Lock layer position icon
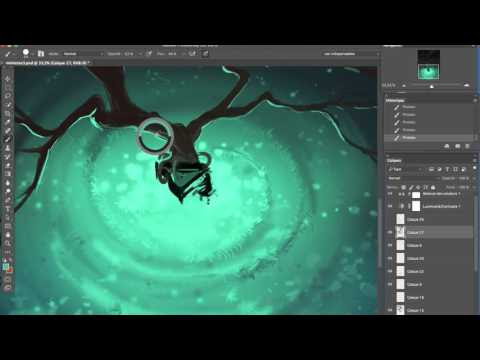 (418, 187)
